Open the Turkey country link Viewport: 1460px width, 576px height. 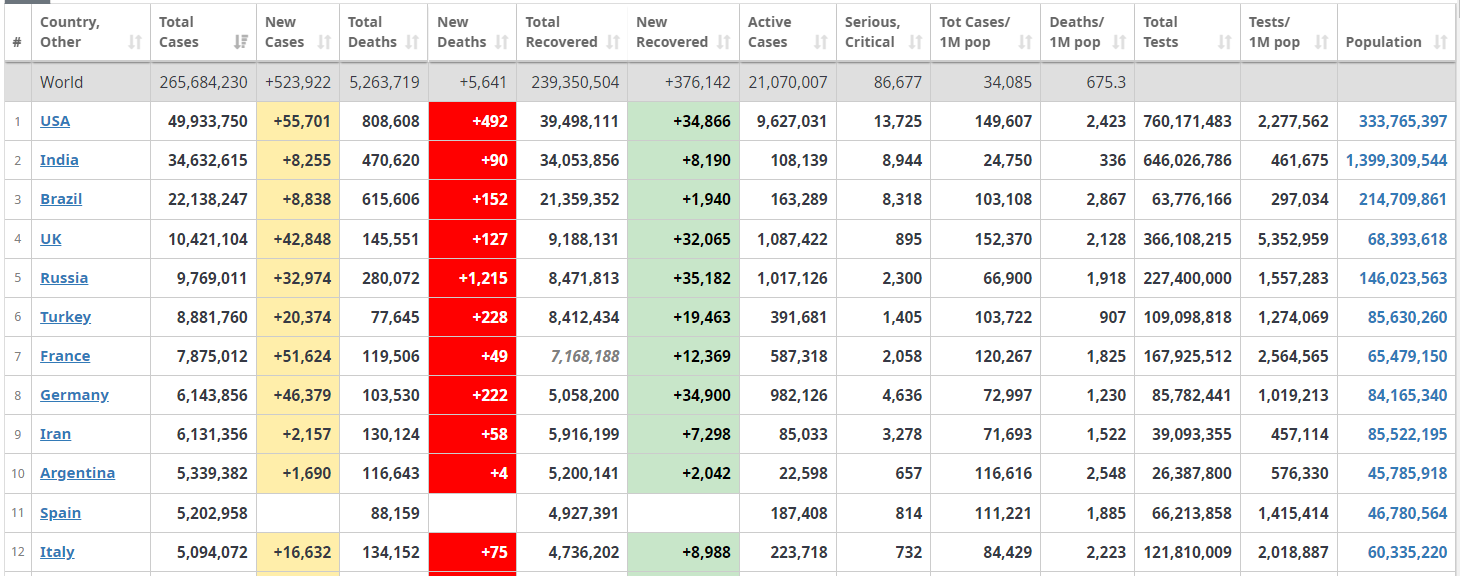(65, 317)
